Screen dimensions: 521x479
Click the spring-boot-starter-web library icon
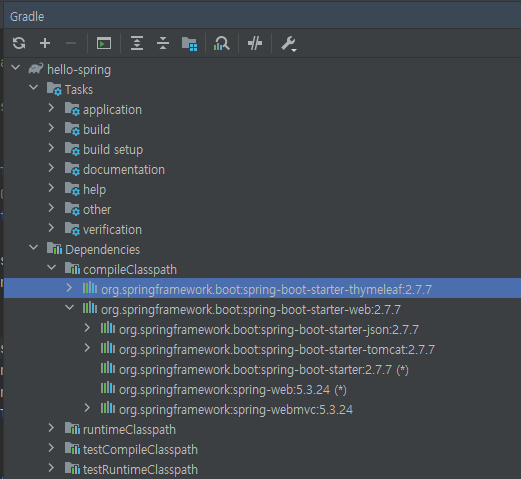click(x=90, y=308)
